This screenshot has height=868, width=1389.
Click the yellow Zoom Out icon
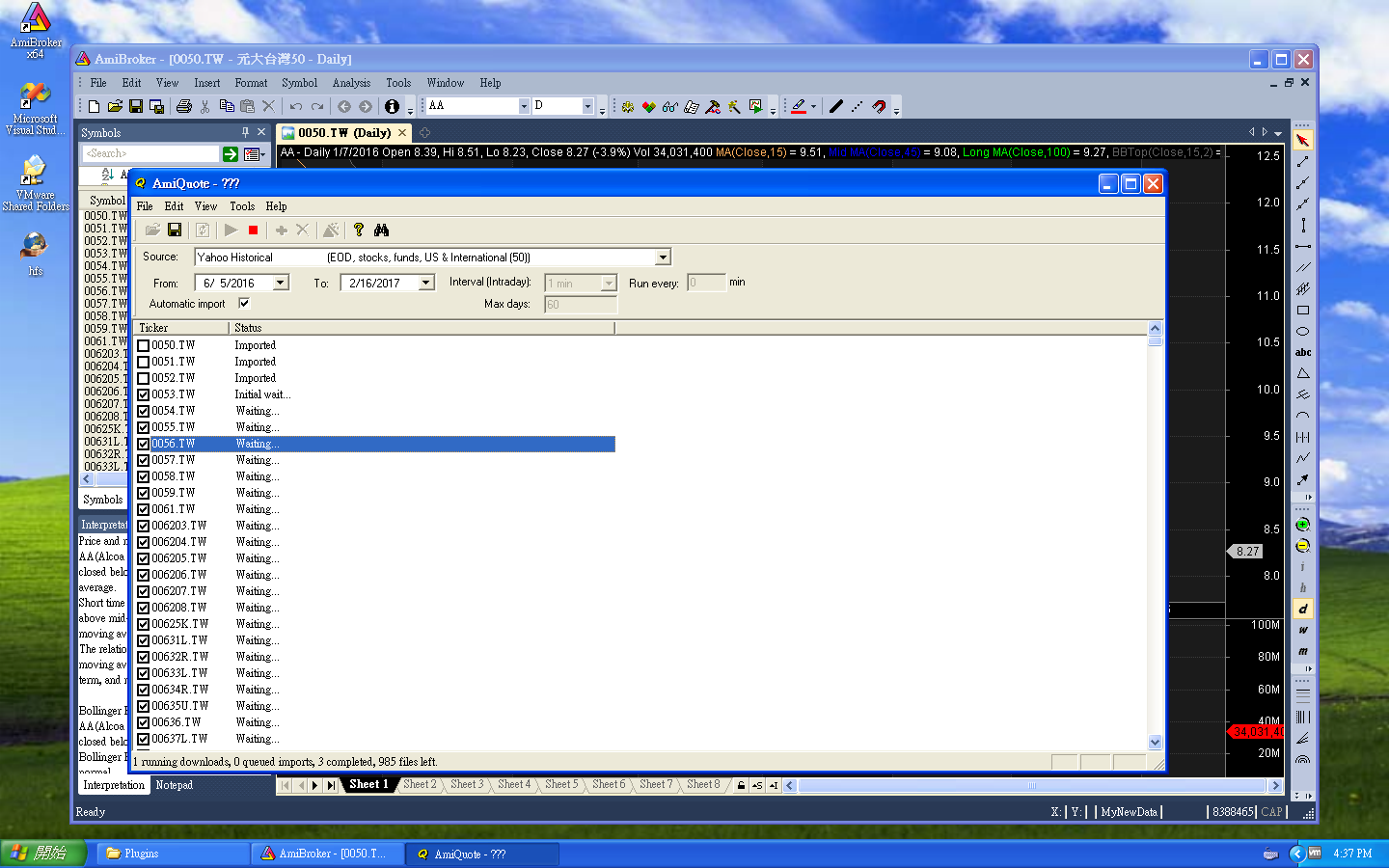(x=1303, y=546)
